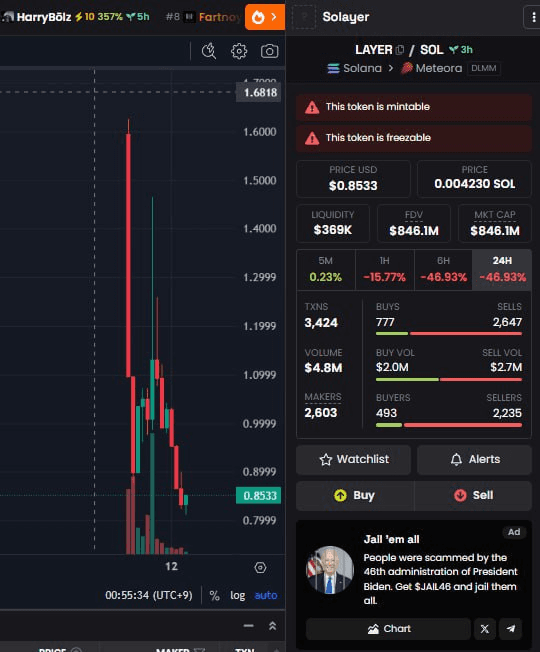This screenshot has width=540, height=652.
Task: Click the 3,424 TXNS value
Action: [x=321, y=323]
